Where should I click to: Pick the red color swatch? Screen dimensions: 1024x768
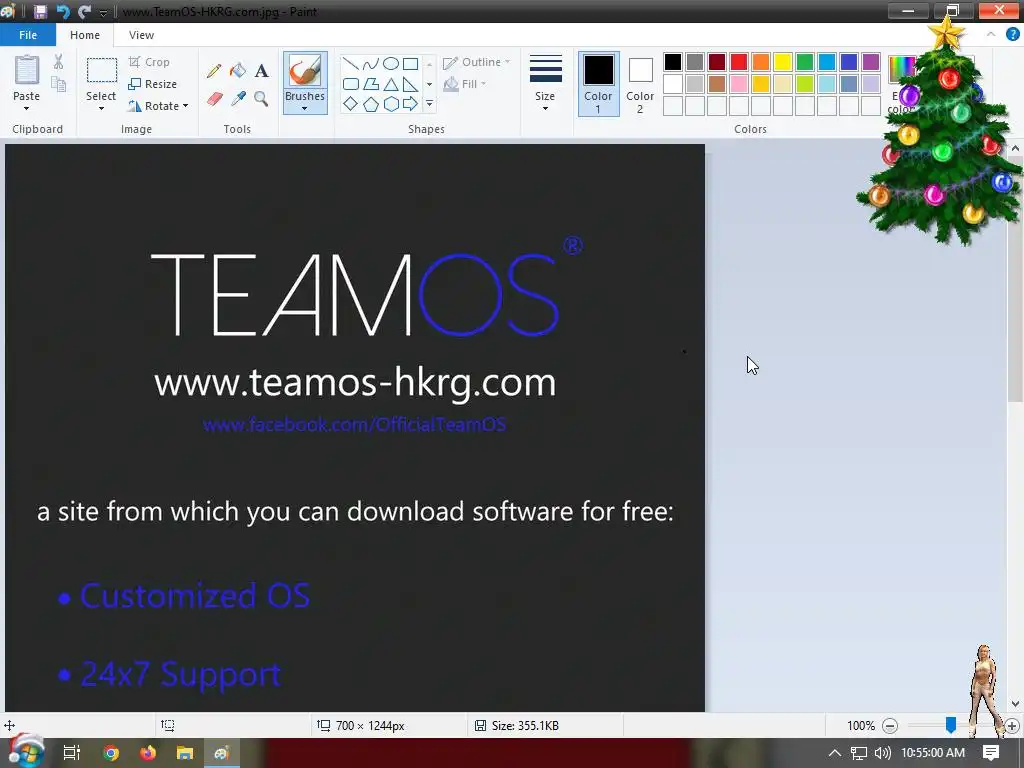(739, 62)
